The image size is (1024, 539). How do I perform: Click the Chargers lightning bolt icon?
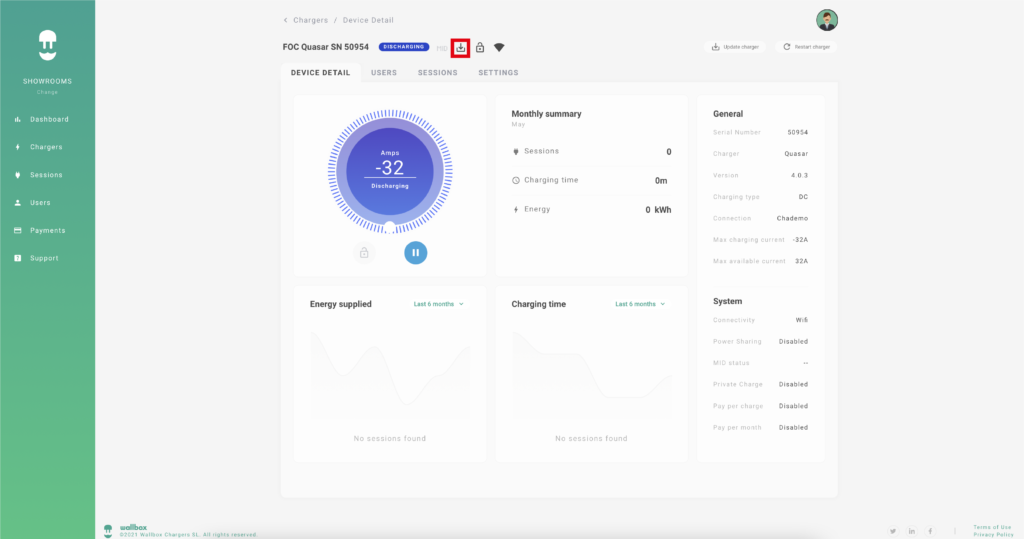pyautogui.click(x=18, y=147)
